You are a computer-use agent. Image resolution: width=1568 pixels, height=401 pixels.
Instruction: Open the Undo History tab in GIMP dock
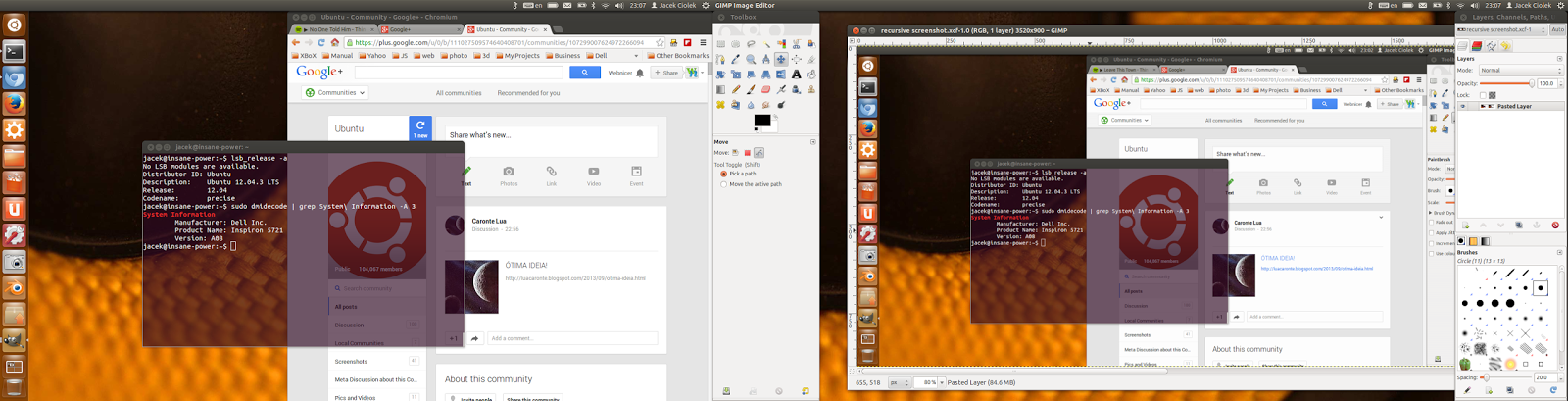(x=1506, y=46)
